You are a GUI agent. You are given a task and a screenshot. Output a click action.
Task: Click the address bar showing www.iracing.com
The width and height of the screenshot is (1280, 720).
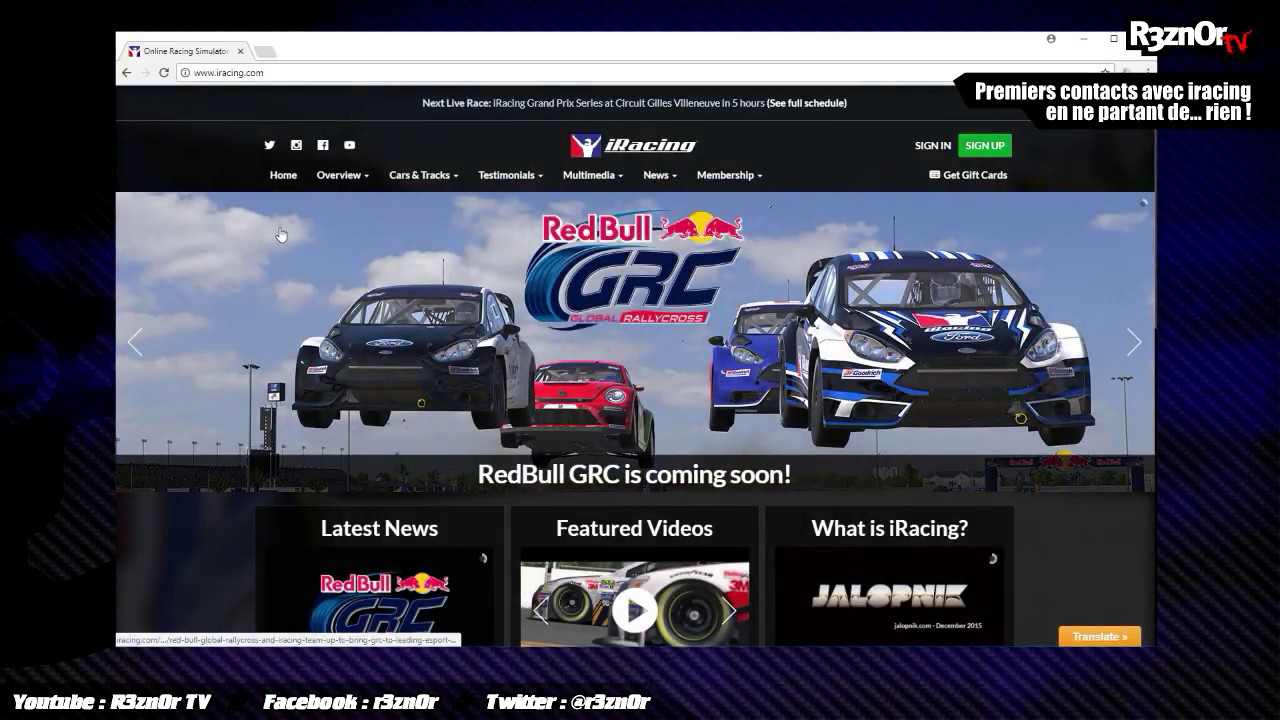(x=640, y=72)
